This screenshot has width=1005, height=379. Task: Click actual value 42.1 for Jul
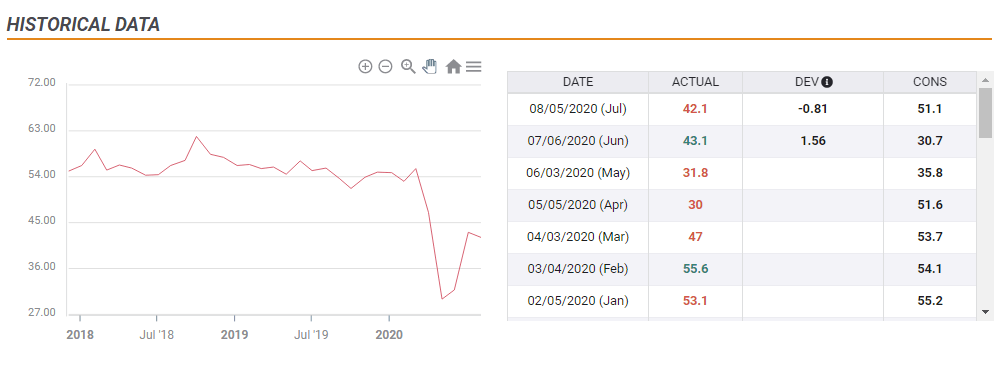point(695,109)
